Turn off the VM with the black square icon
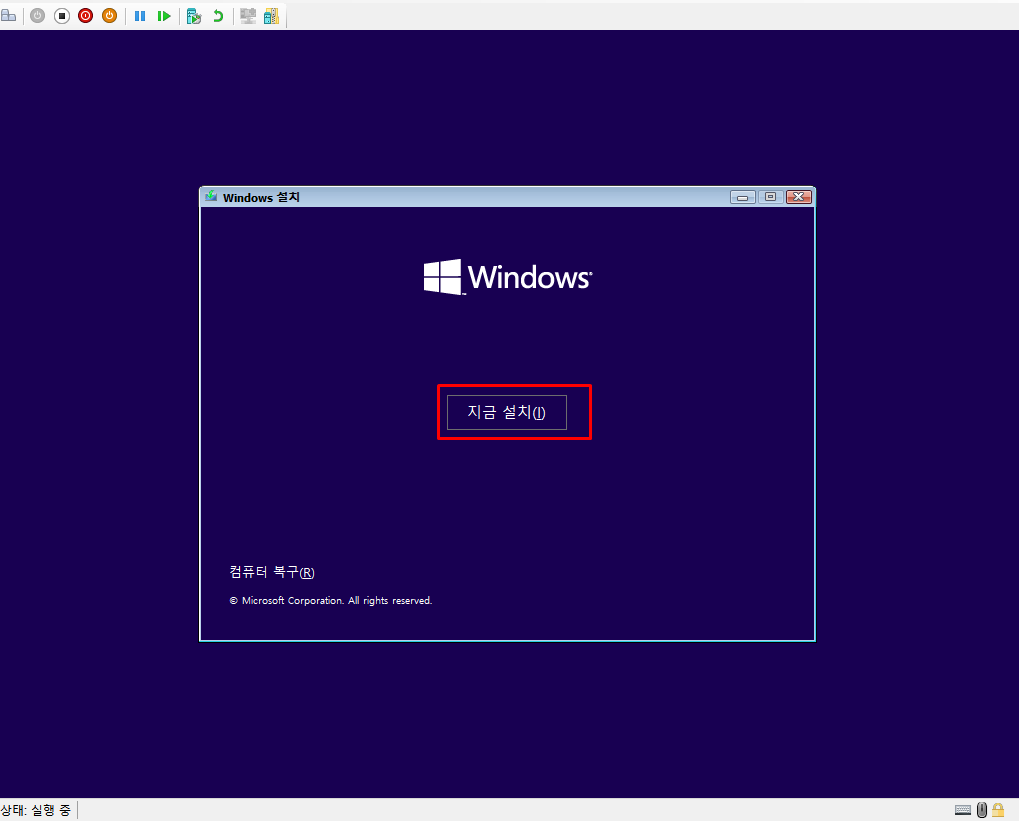 pyautogui.click(x=62, y=16)
